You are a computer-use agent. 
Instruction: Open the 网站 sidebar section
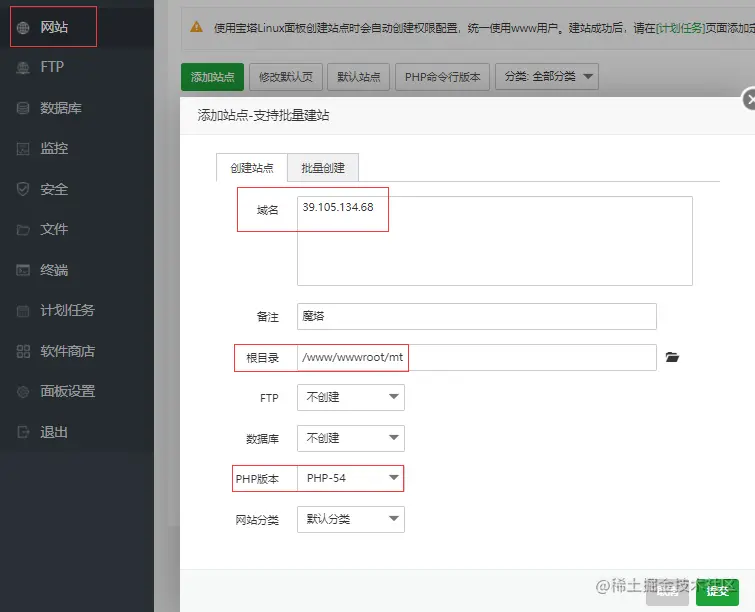point(54,27)
